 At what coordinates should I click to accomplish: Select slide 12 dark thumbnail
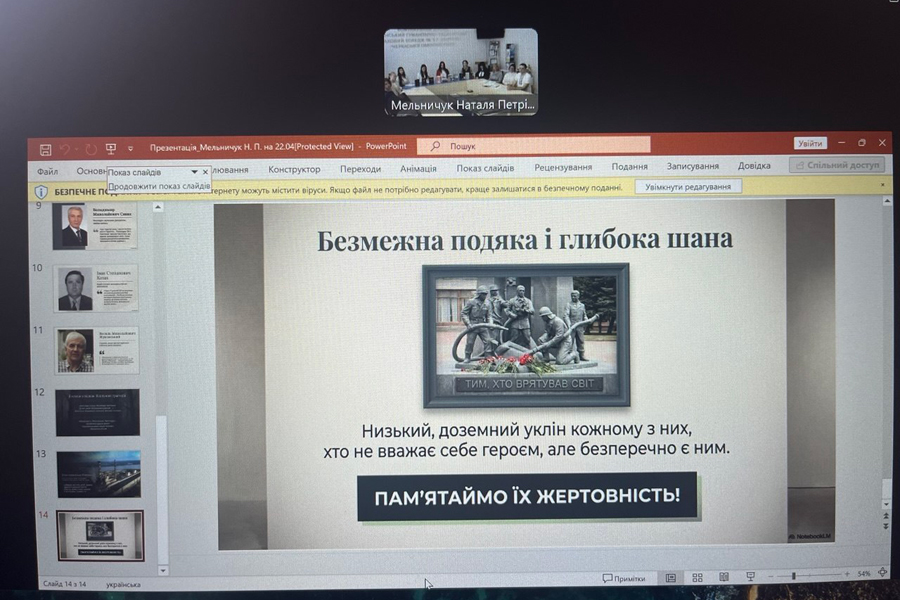pyautogui.click(x=98, y=412)
